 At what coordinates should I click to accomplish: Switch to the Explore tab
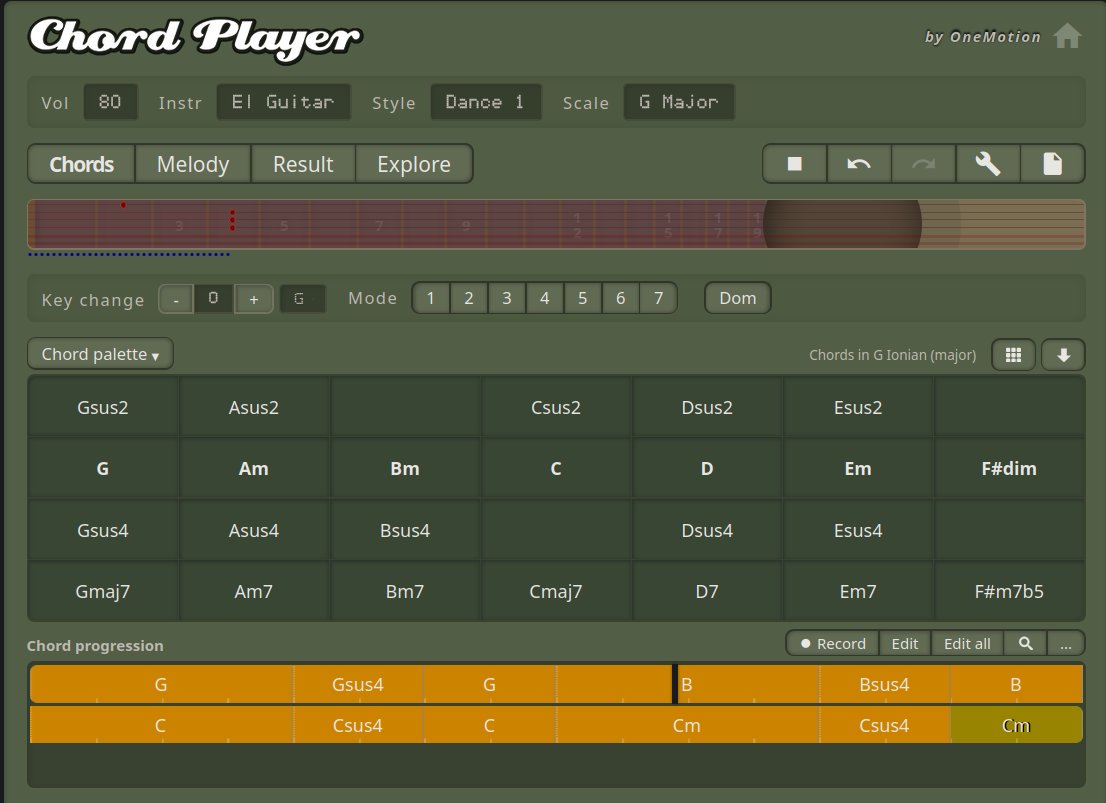[x=414, y=164]
